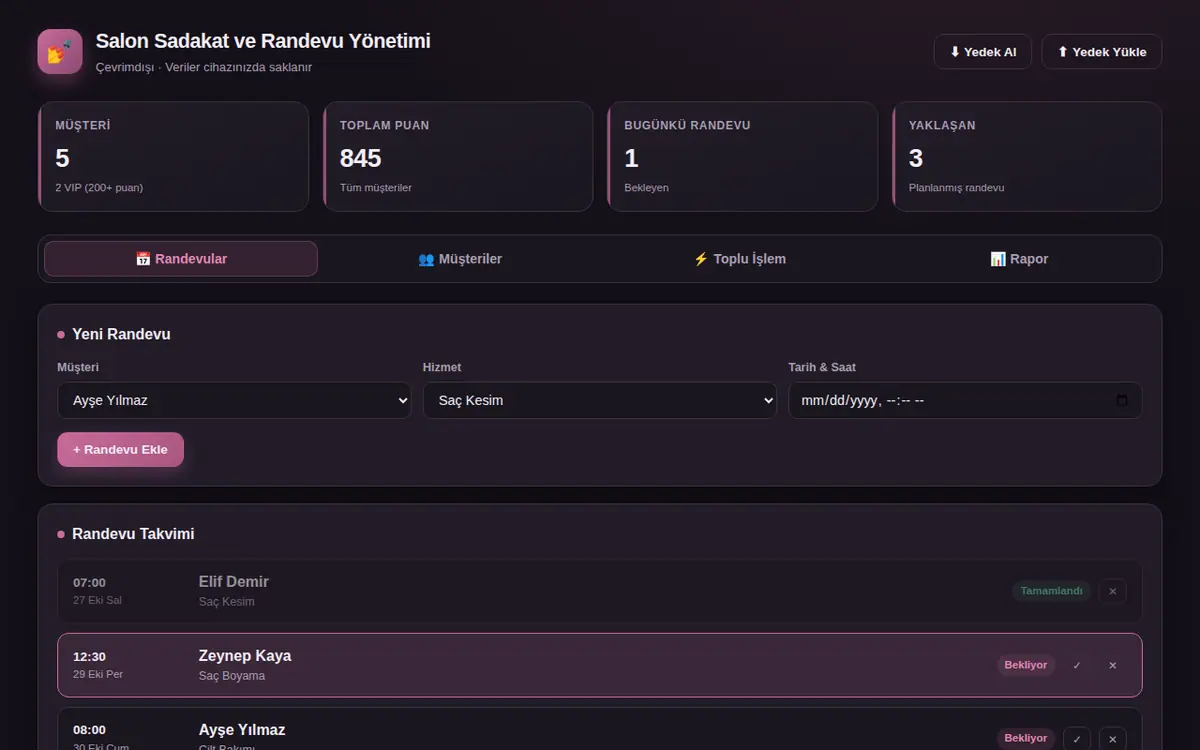This screenshot has width=1200, height=750.
Task: Select the Bugünkü Randevu stat card
Action: coord(742,156)
